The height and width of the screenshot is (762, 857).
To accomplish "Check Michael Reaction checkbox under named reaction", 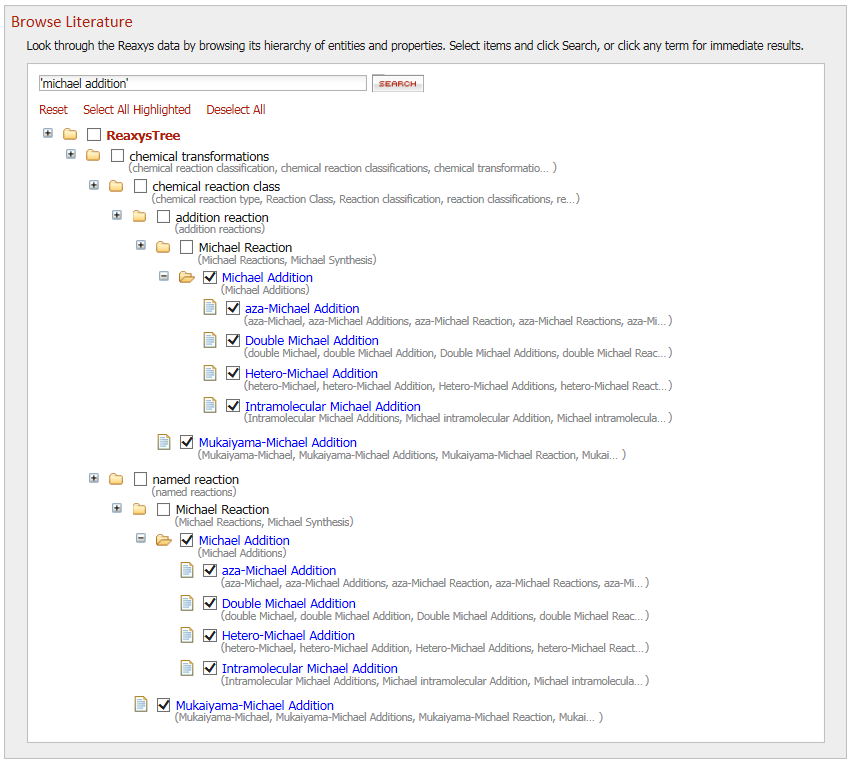I will pyautogui.click(x=163, y=509).
